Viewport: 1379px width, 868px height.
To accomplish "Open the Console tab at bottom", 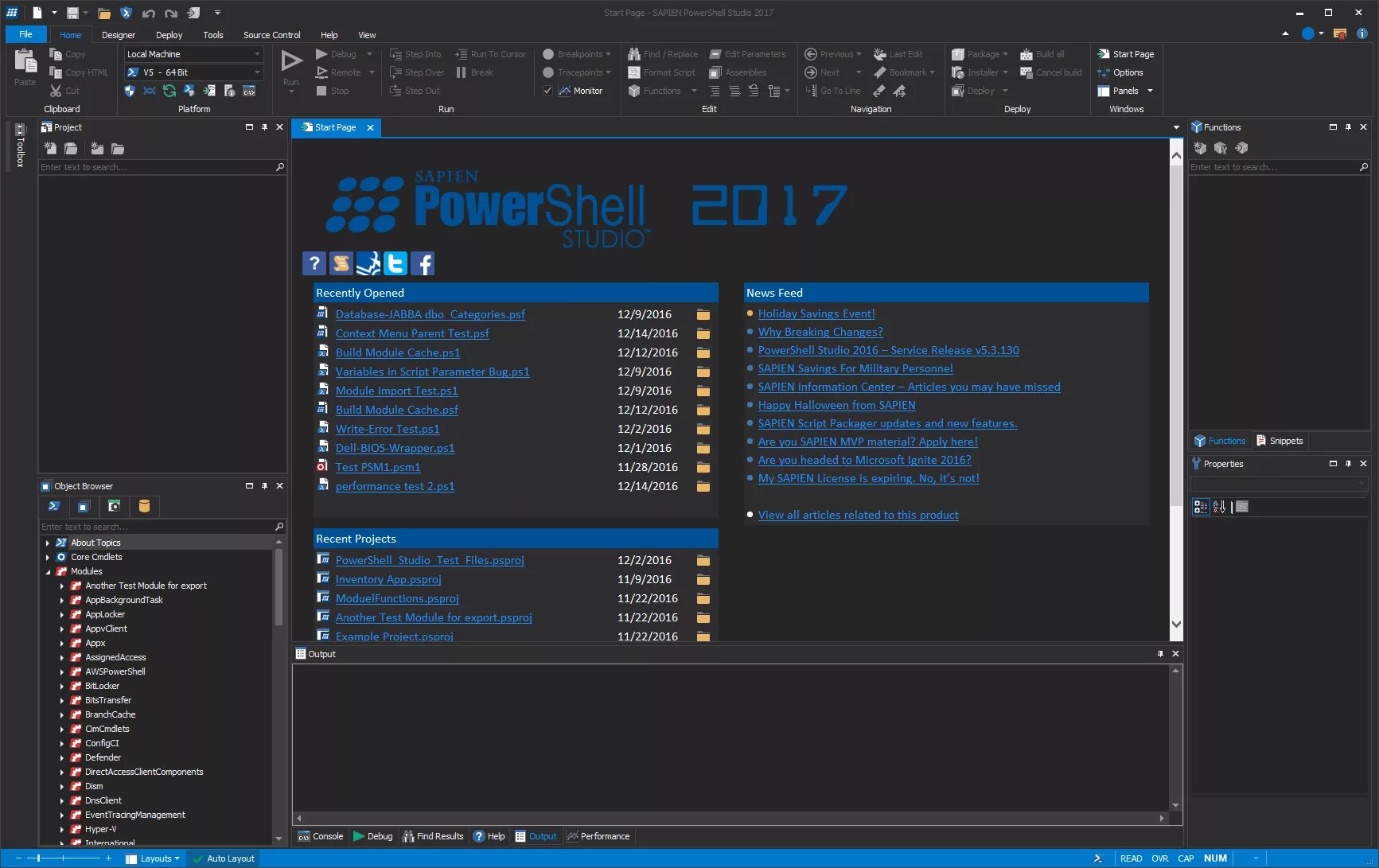I will [x=321, y=836].
